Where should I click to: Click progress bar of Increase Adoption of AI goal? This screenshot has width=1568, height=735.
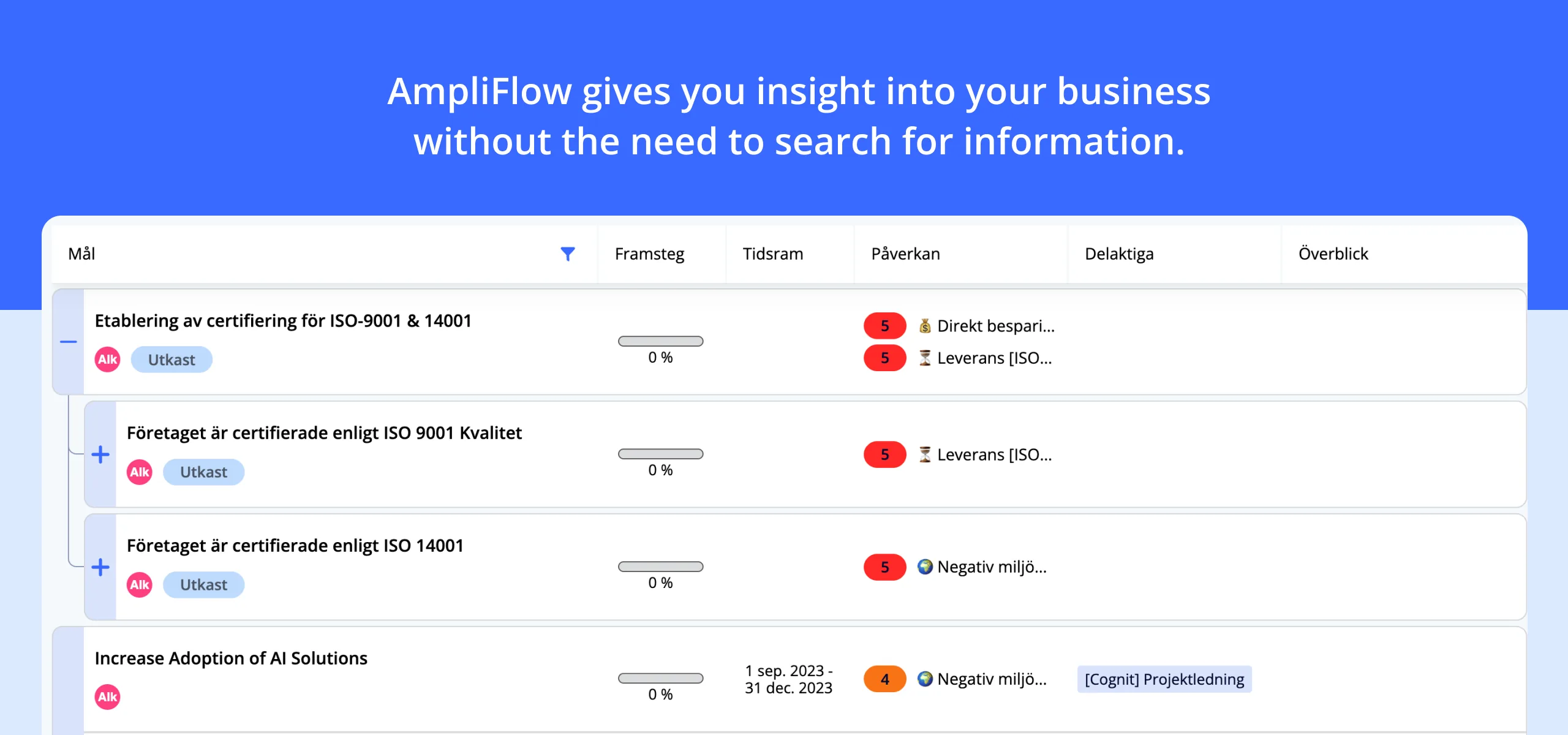[660, 678]
